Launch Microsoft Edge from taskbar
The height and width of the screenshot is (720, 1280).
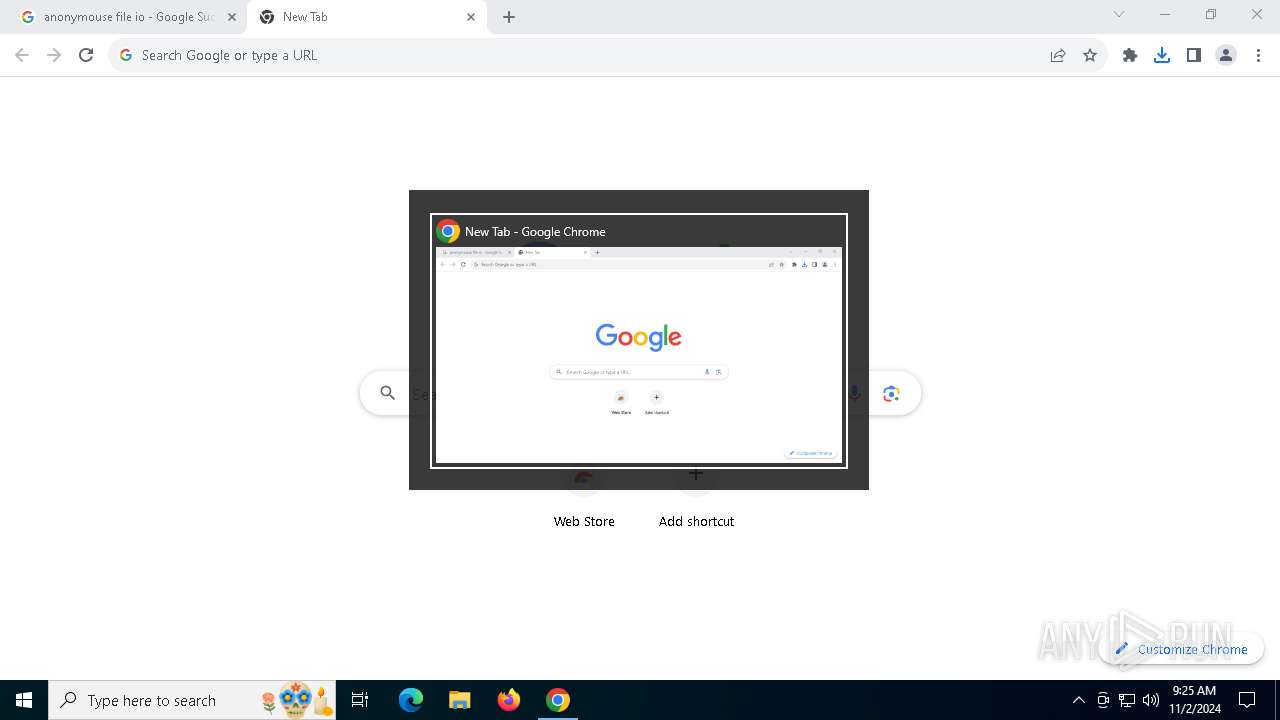click(411, 700)
